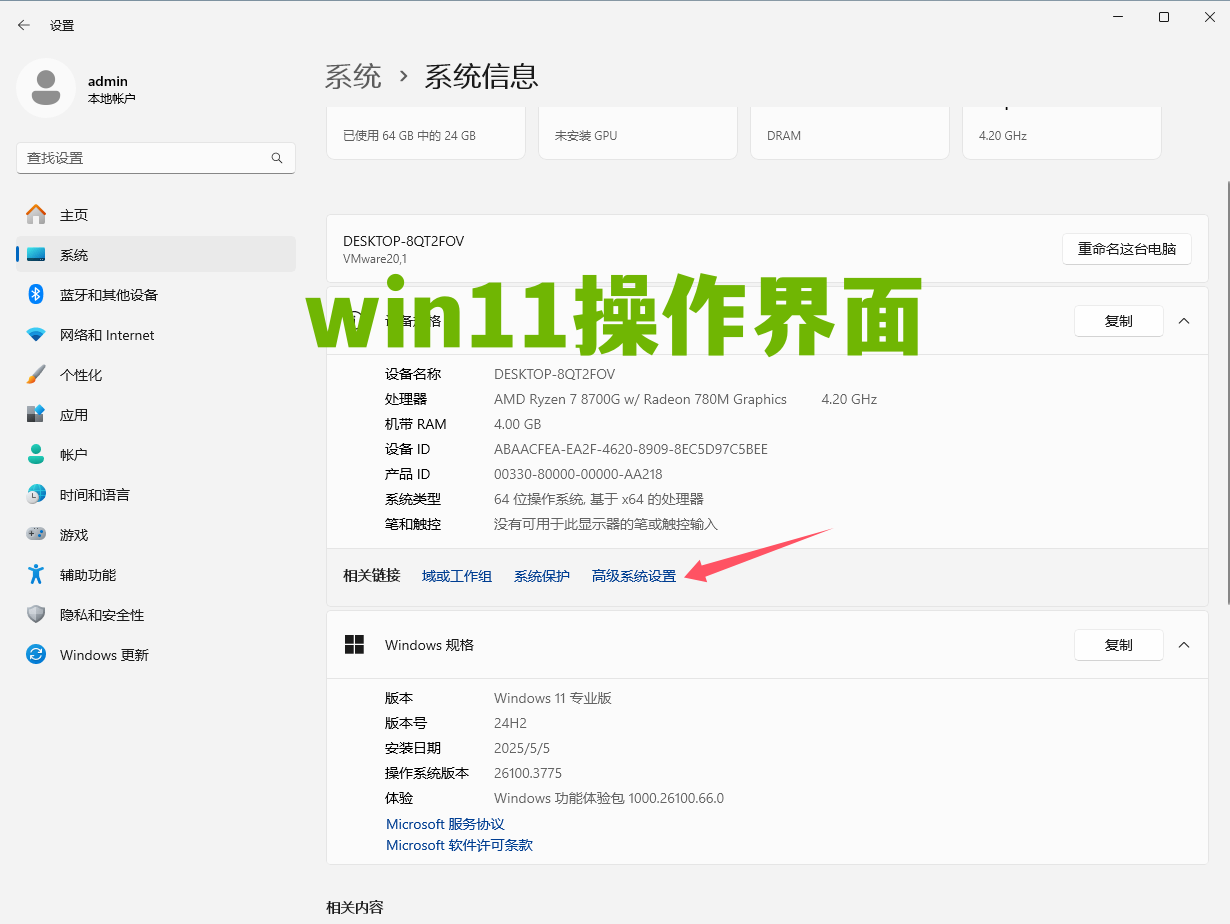Open 主页 in the sidebar
This screenshot has height=924, width=1230.
(x=156, y=215)
